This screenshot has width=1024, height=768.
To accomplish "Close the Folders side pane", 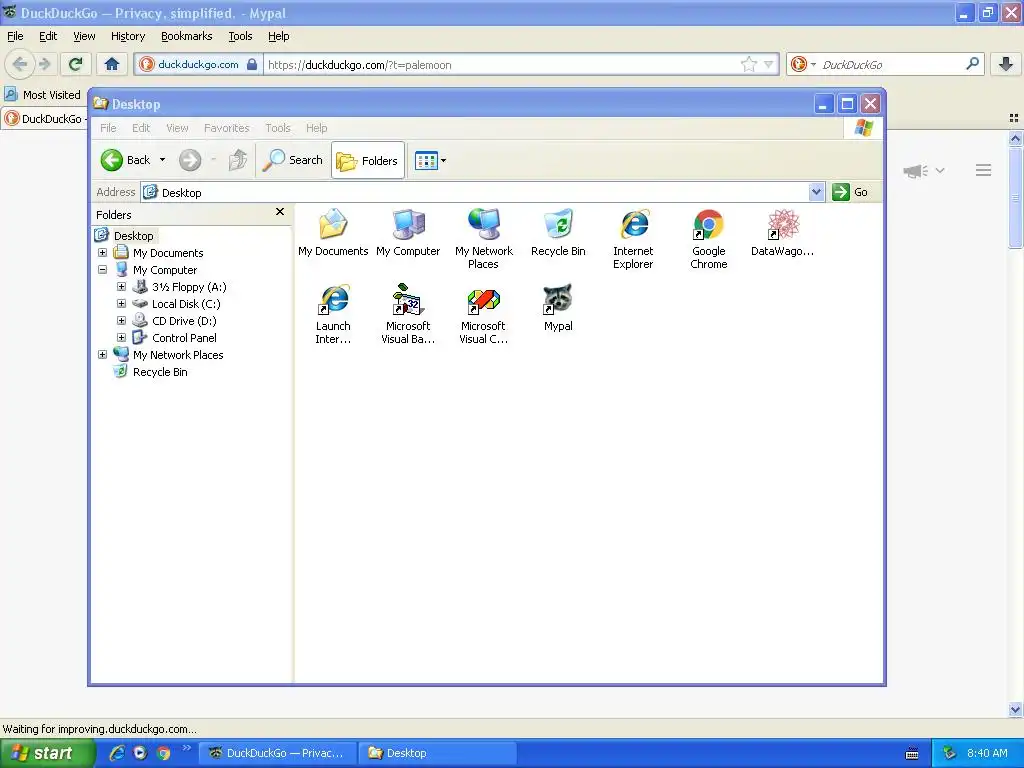I will pyautogui.click(x=280, y=212).
